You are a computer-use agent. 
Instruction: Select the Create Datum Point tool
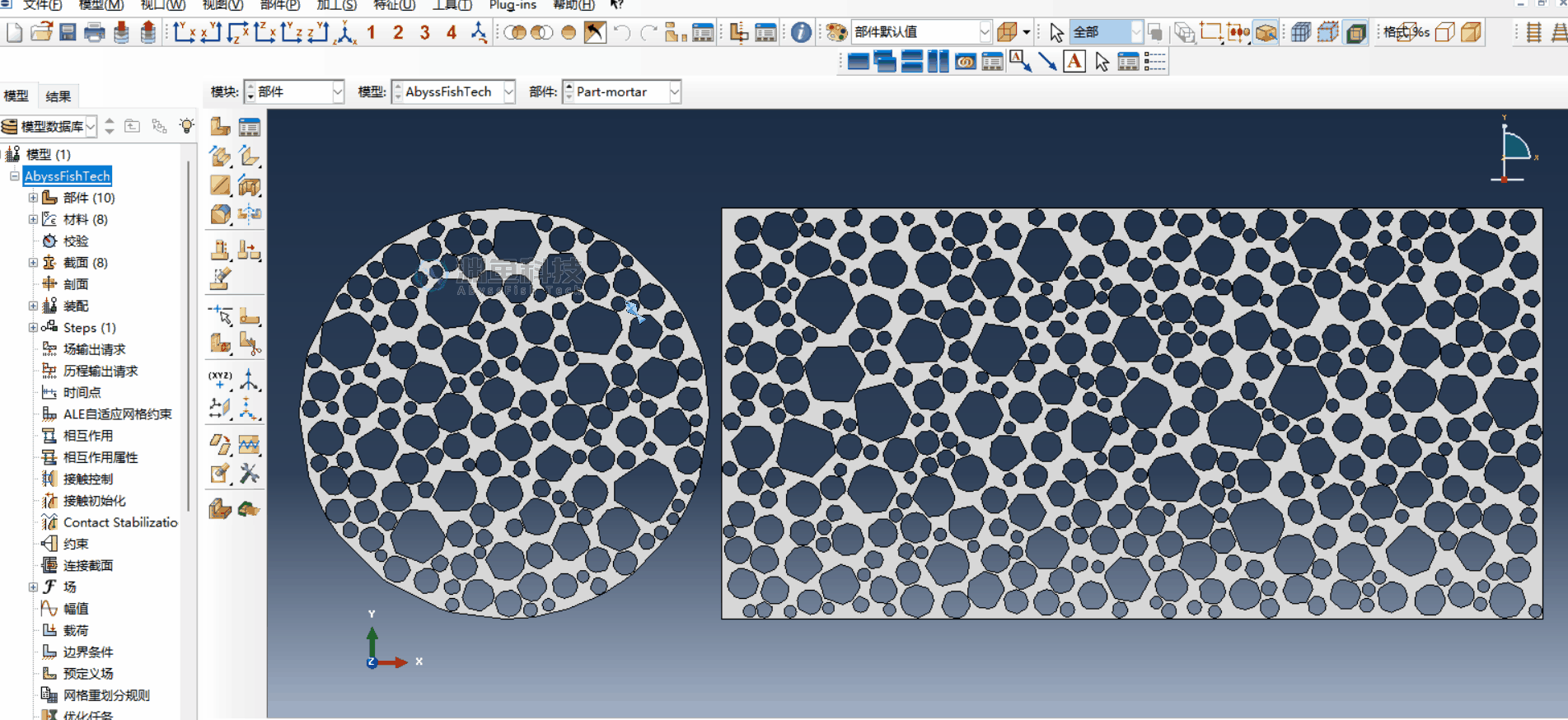[x=220, y=379]
